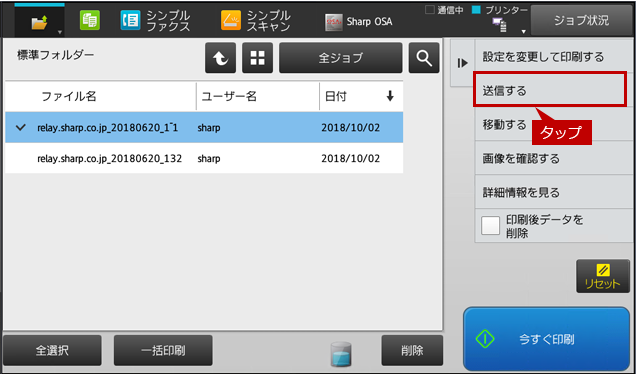This screenshot has height=374, width=636.
Task: Select 設定を変更して印刷する
Action: (553, 56)
